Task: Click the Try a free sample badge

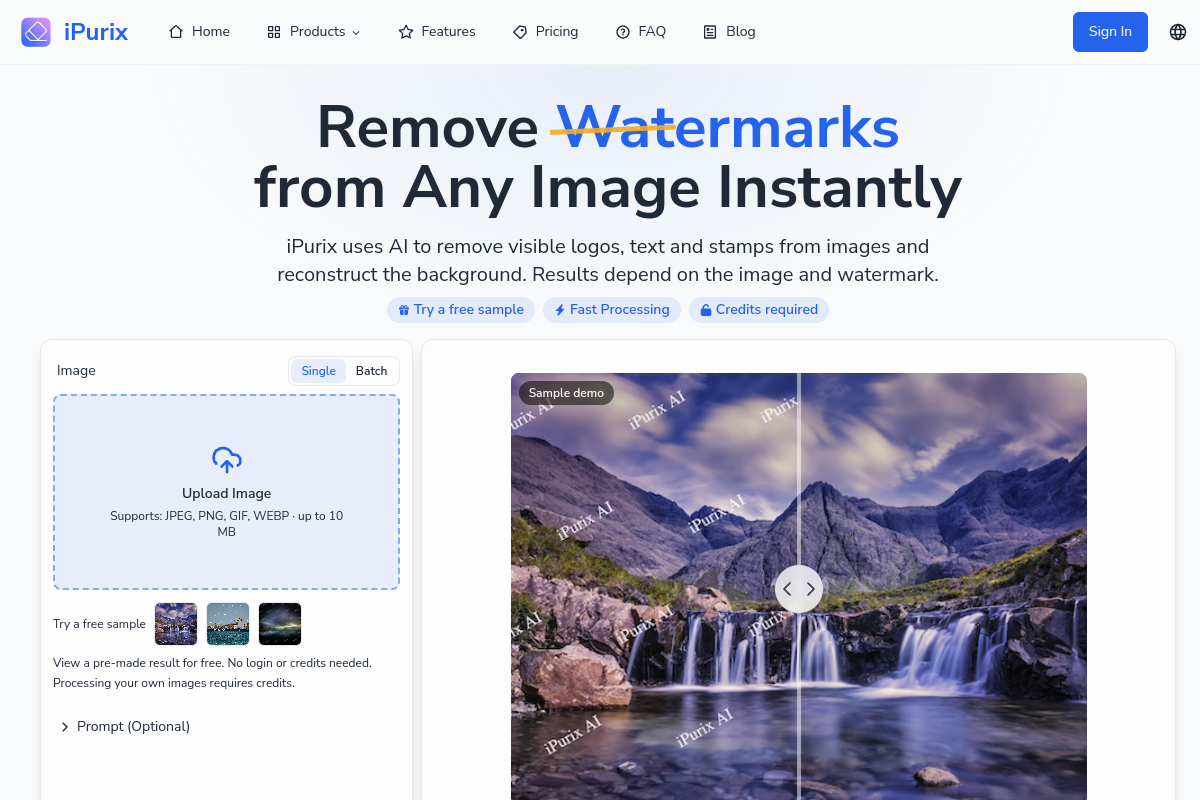Action: point(461,310)
